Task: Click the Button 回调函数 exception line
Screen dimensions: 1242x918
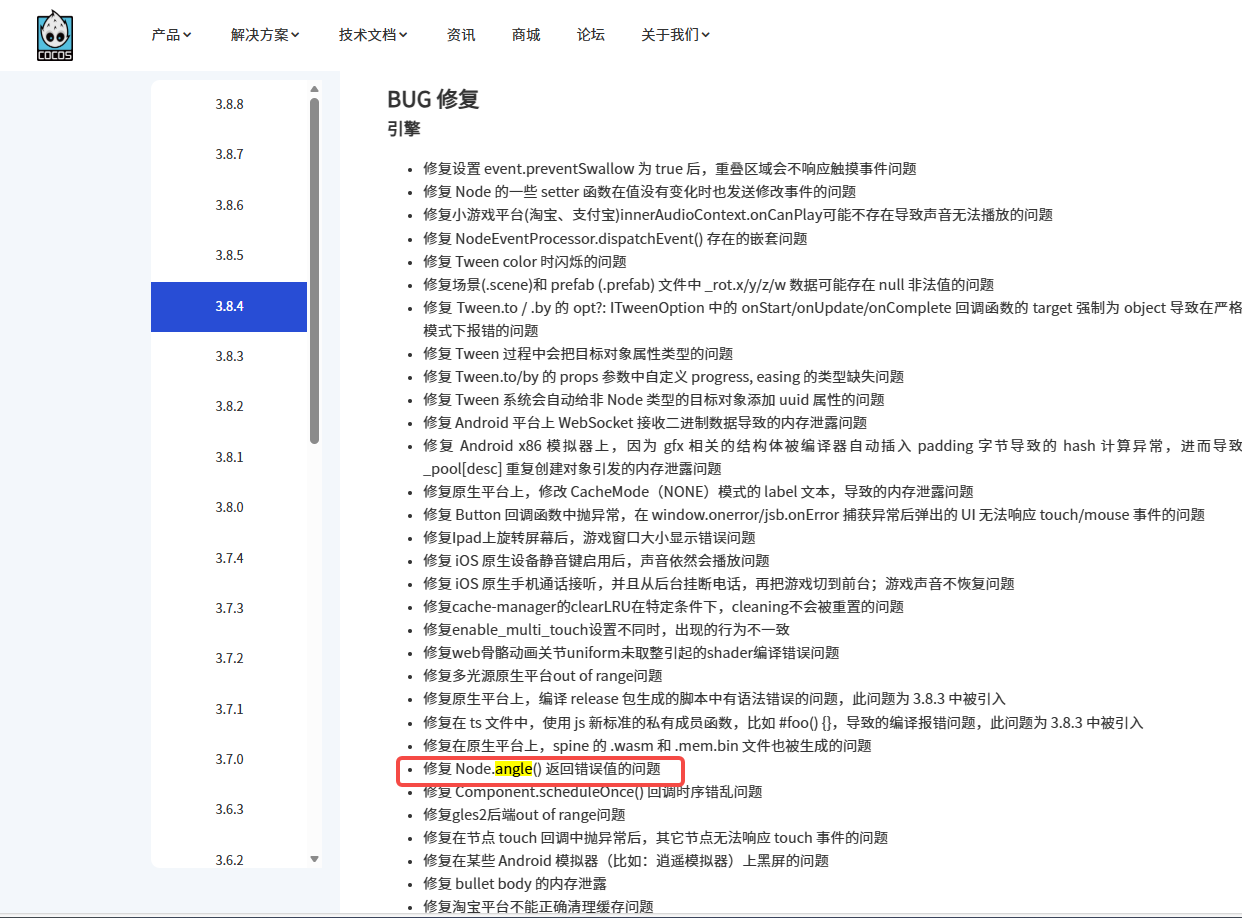Action: 814,515
